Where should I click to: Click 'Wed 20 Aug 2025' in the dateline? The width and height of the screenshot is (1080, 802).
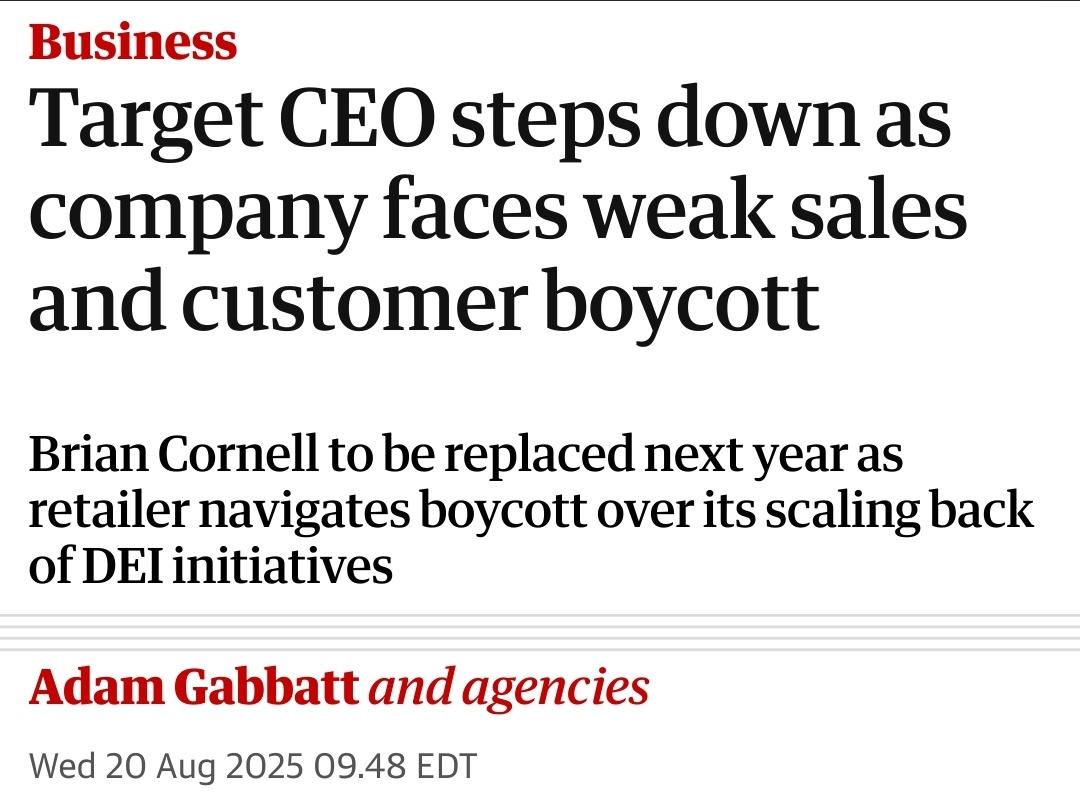[166, 765]
